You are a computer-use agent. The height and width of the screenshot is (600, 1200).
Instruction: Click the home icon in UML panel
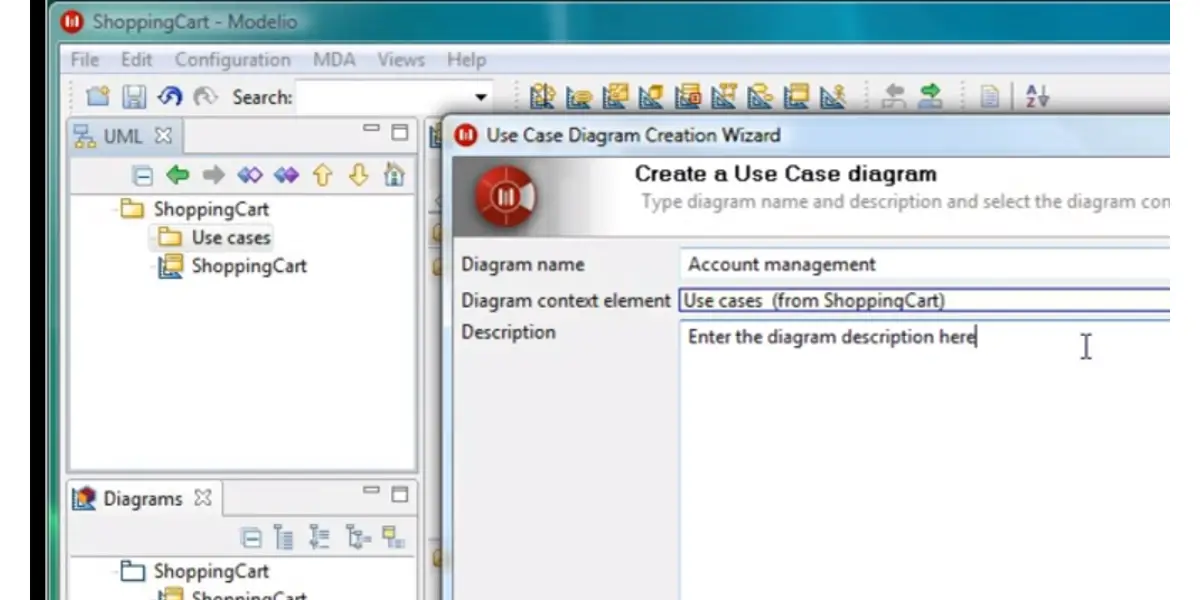coord(394,176)
